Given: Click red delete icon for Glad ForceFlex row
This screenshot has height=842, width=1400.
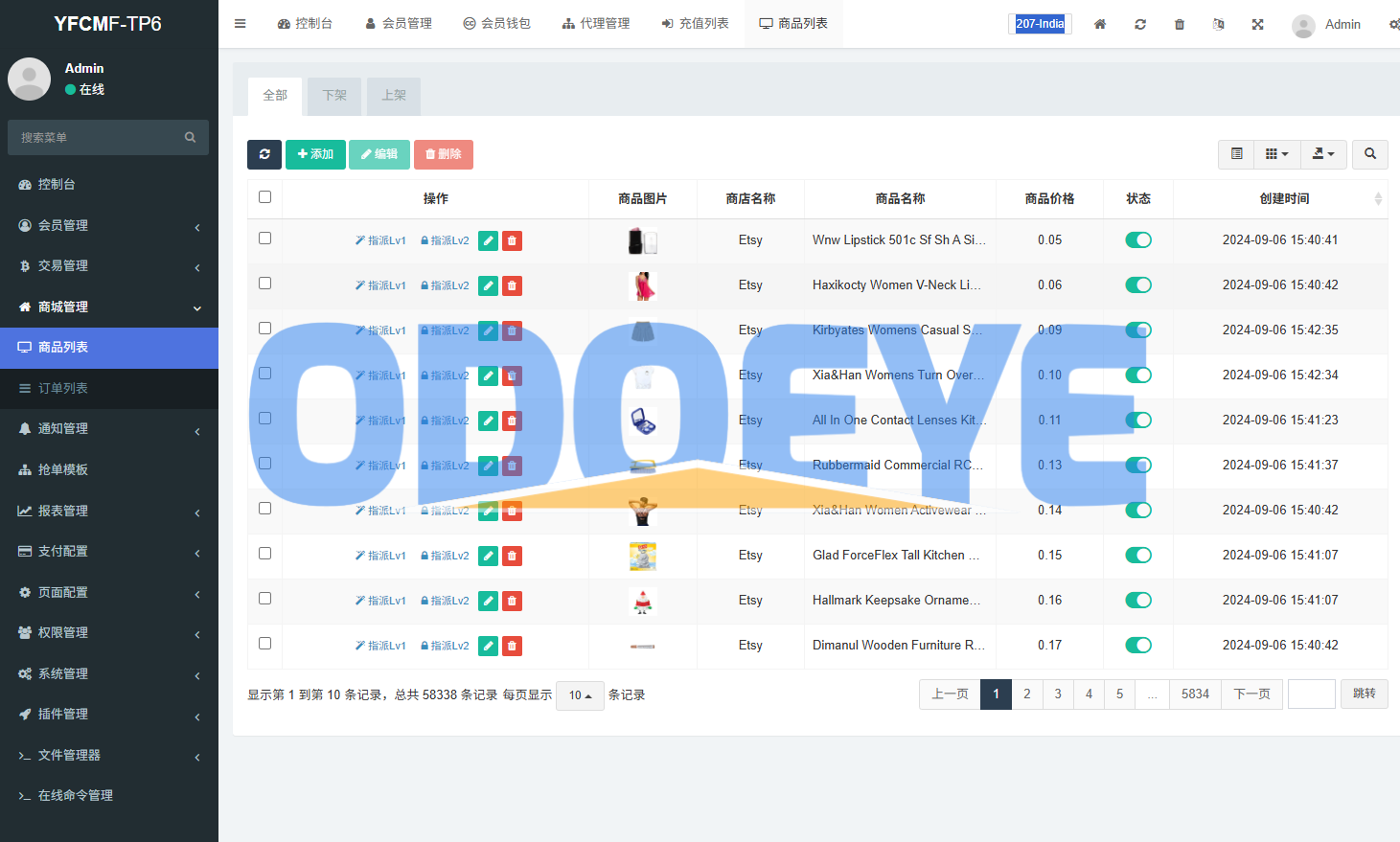Looking at the screenshot, I should coord(512,557).
